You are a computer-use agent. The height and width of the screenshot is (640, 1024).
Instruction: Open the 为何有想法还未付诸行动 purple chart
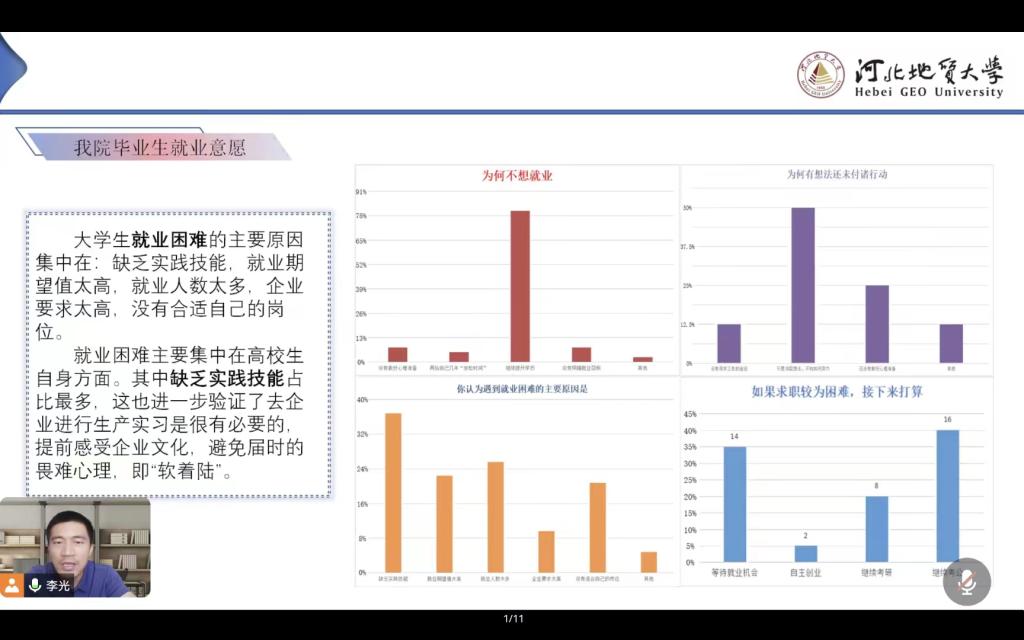pyautogui.click(x=836, y=270)
